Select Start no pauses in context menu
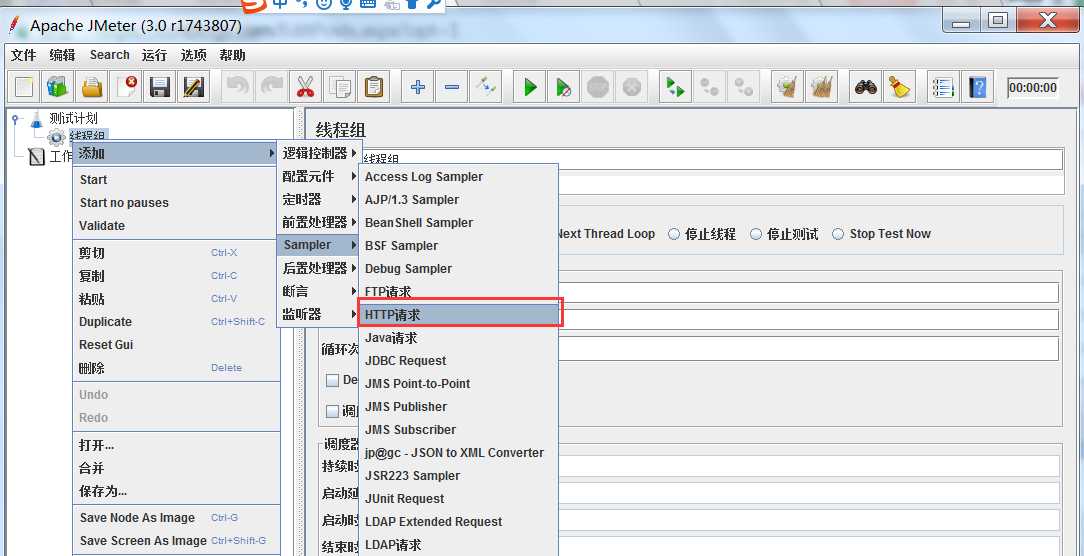 click(176, 203)
